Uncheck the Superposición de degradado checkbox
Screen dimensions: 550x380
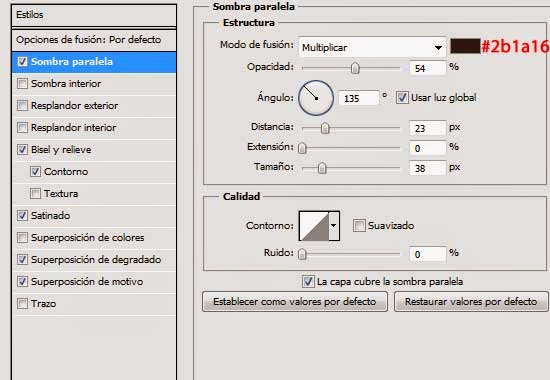pyautogui.click(x=22, y=260)
